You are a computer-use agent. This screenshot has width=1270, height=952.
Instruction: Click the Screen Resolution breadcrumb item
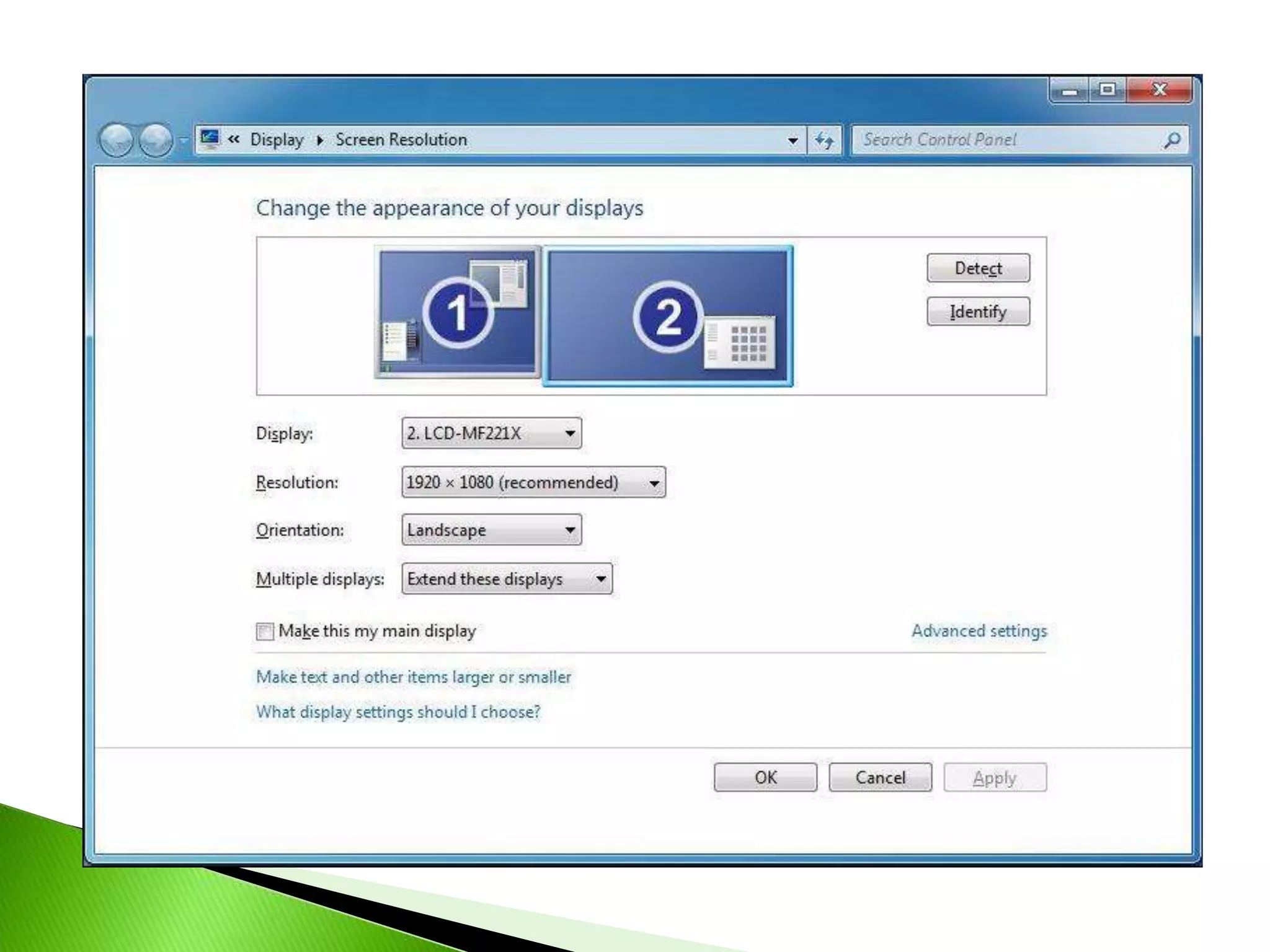coord(401,140)
